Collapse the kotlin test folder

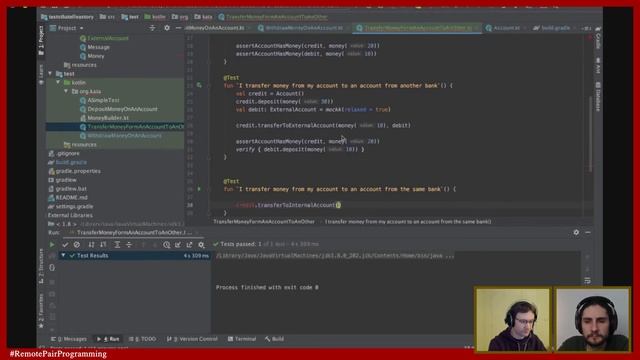pos(58,82)
